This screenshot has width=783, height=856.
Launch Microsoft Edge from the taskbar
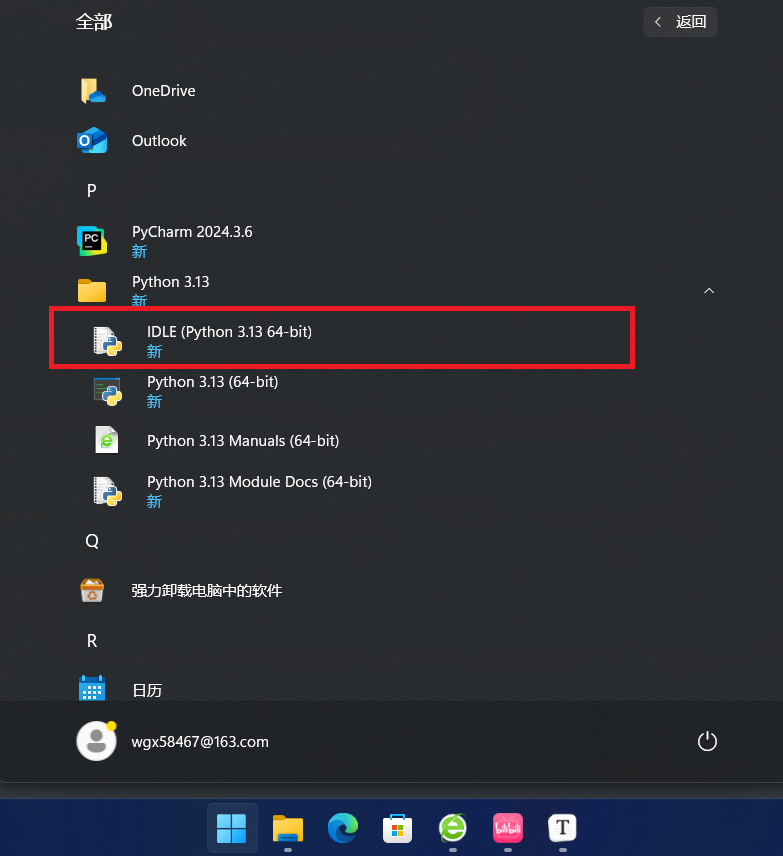(x=343, y=828)
